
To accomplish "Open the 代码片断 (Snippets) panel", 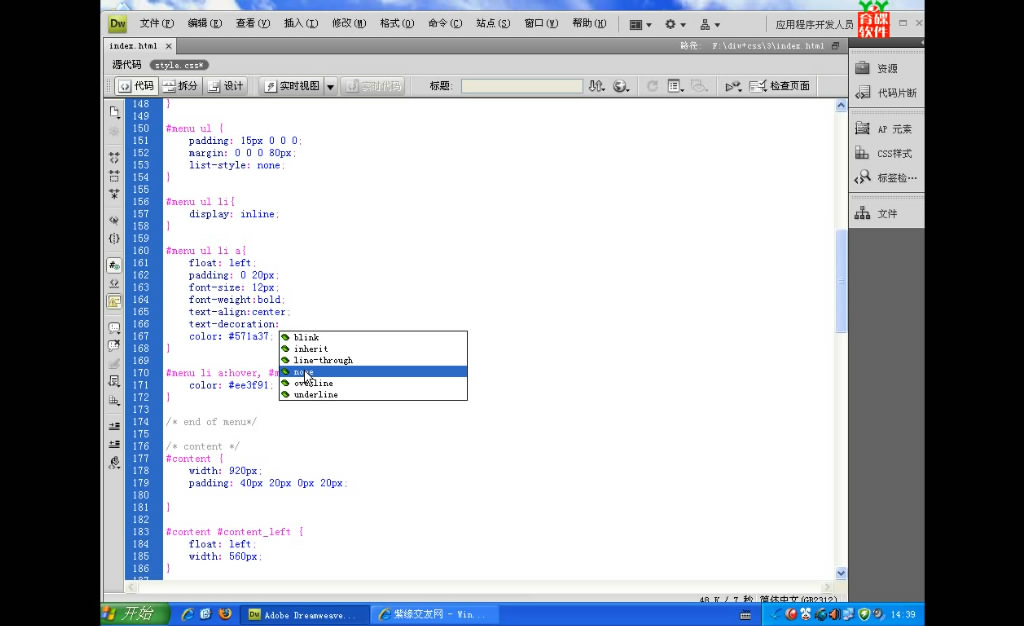I will pos(886,93).
